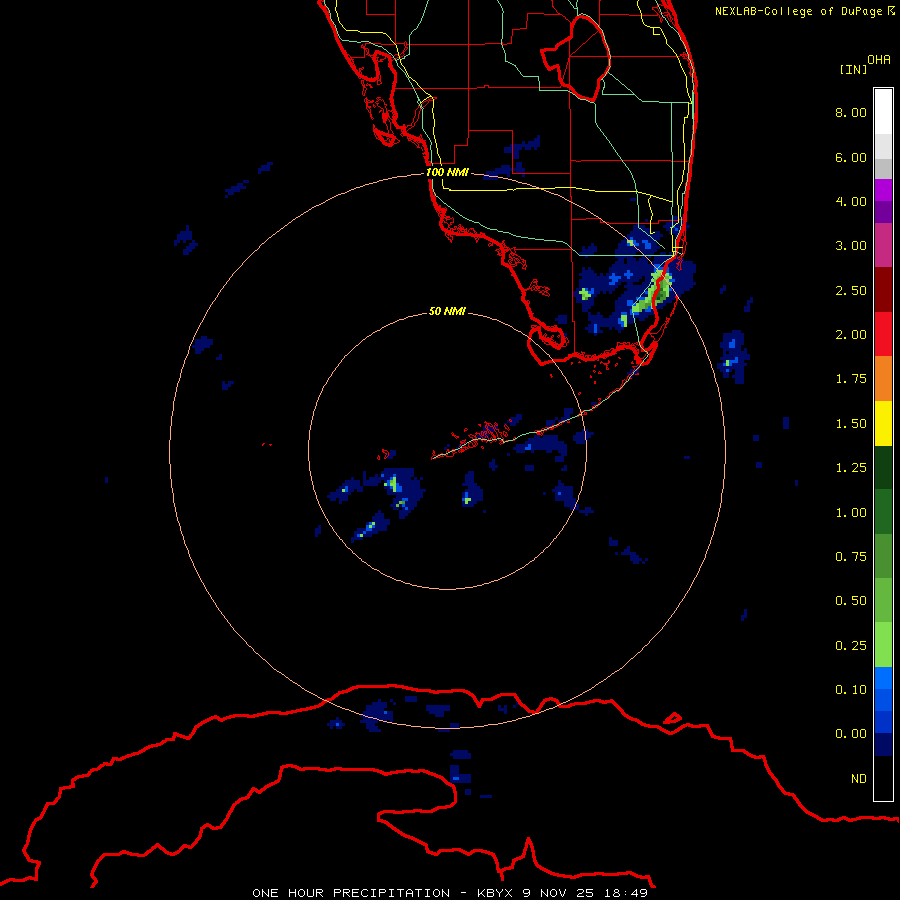Select the orange swatch beside 1.75
The image size is (900, 900).
point(883,379)
